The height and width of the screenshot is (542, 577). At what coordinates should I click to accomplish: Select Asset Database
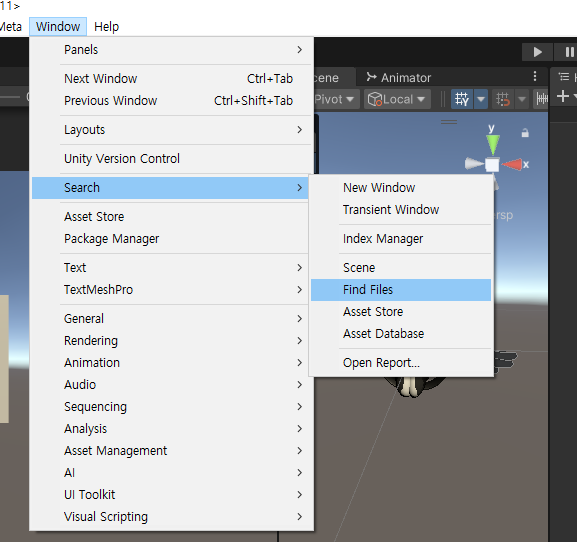coord(401,334)
